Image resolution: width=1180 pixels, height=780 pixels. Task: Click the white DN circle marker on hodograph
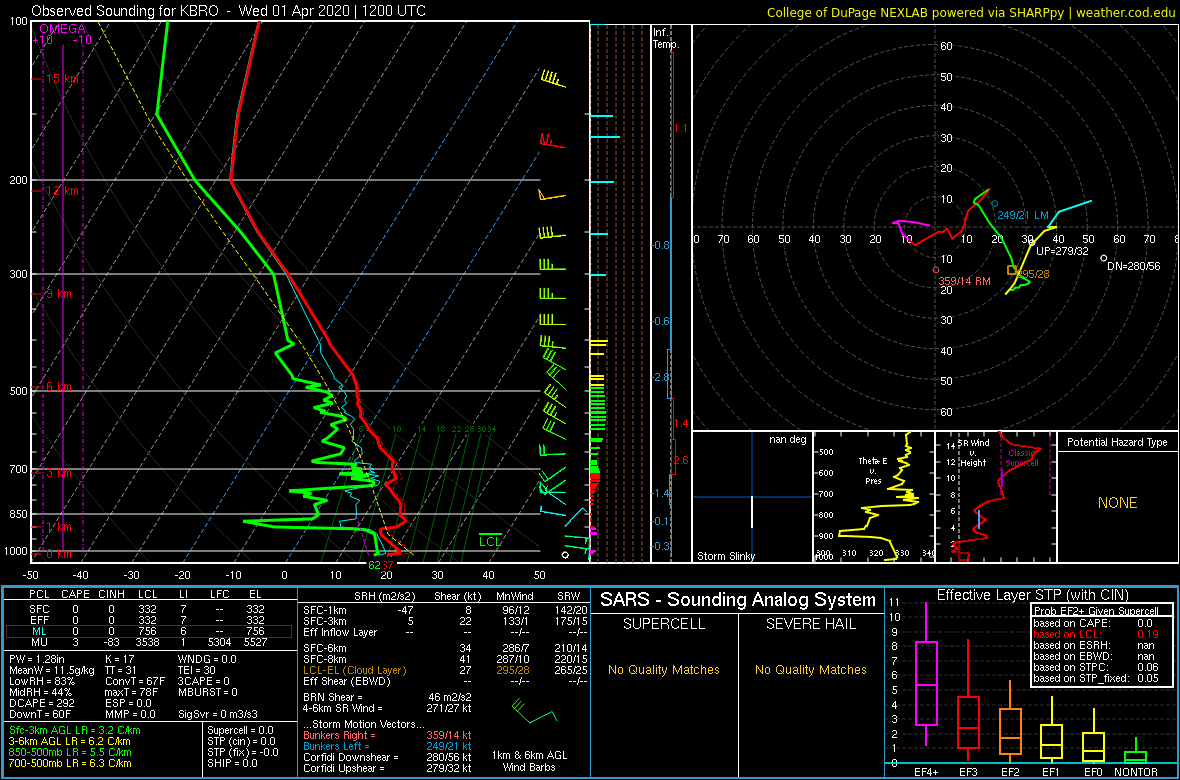coord(1103,258)
